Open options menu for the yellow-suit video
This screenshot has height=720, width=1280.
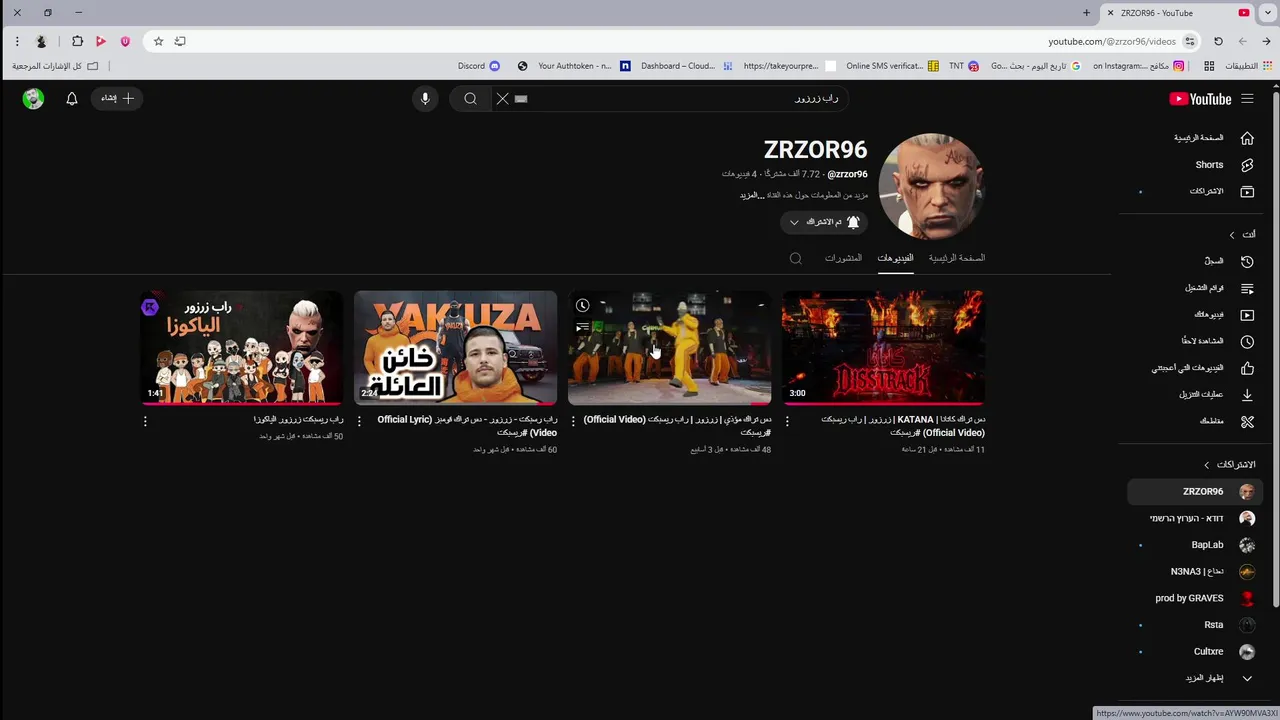pos(573,421)
